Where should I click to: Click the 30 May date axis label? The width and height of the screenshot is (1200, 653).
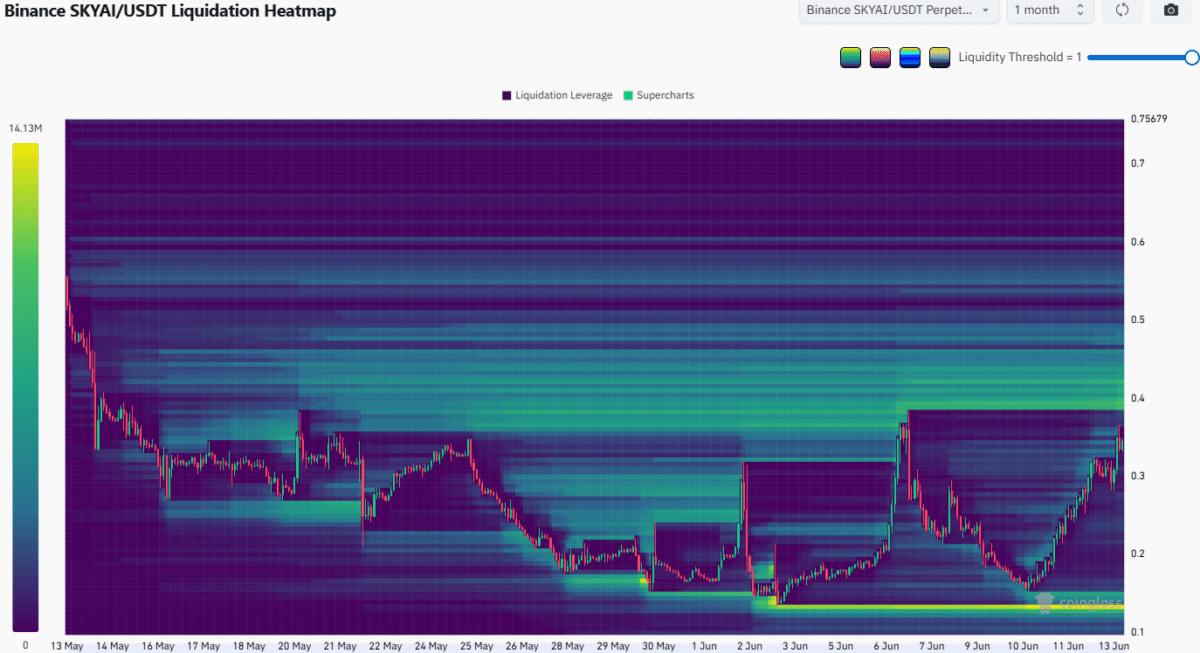[x=657, y=646]
